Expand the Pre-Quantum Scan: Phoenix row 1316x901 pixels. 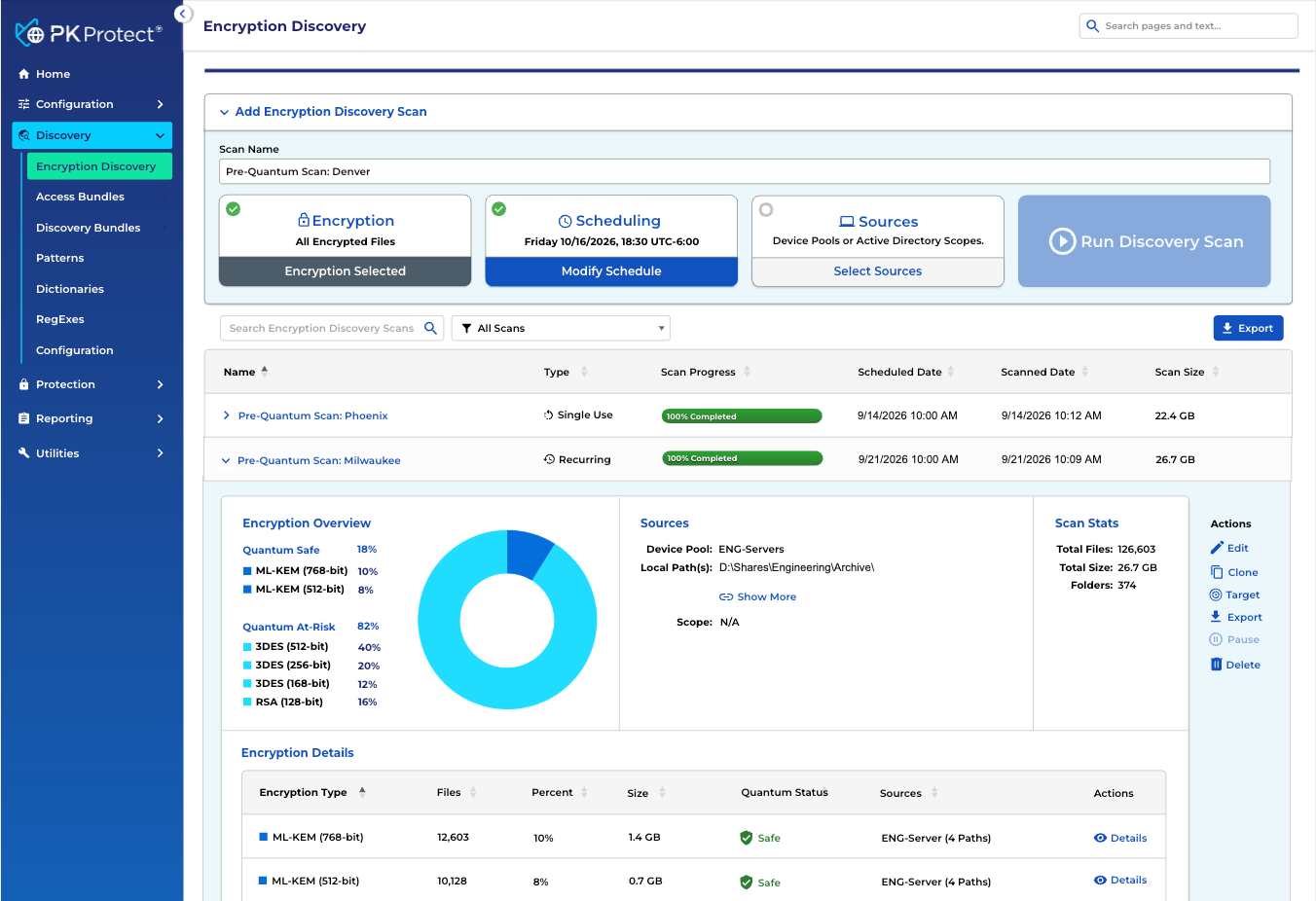tap(227, 415)
